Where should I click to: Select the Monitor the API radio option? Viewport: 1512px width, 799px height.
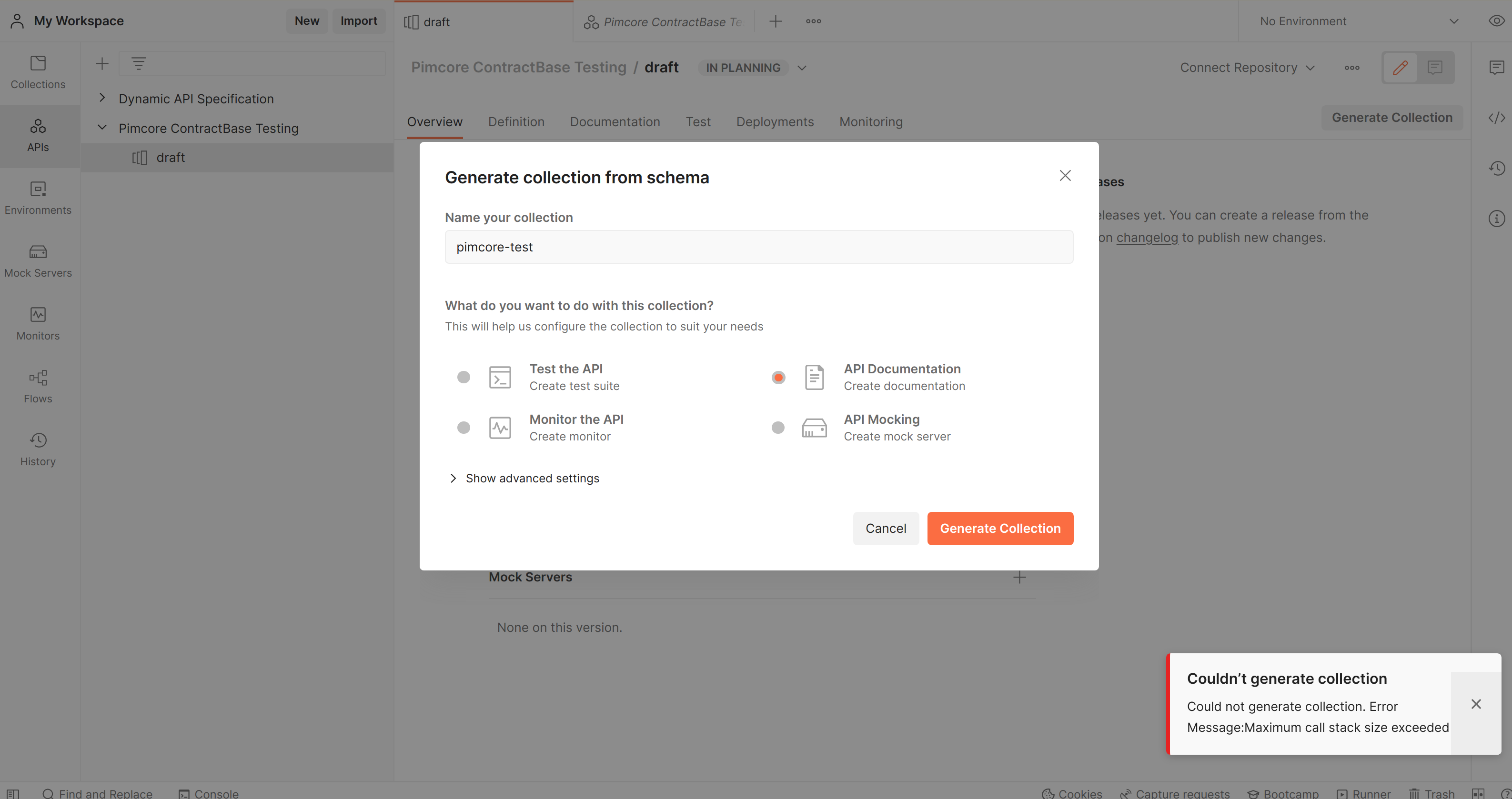(x=464, y=427)
